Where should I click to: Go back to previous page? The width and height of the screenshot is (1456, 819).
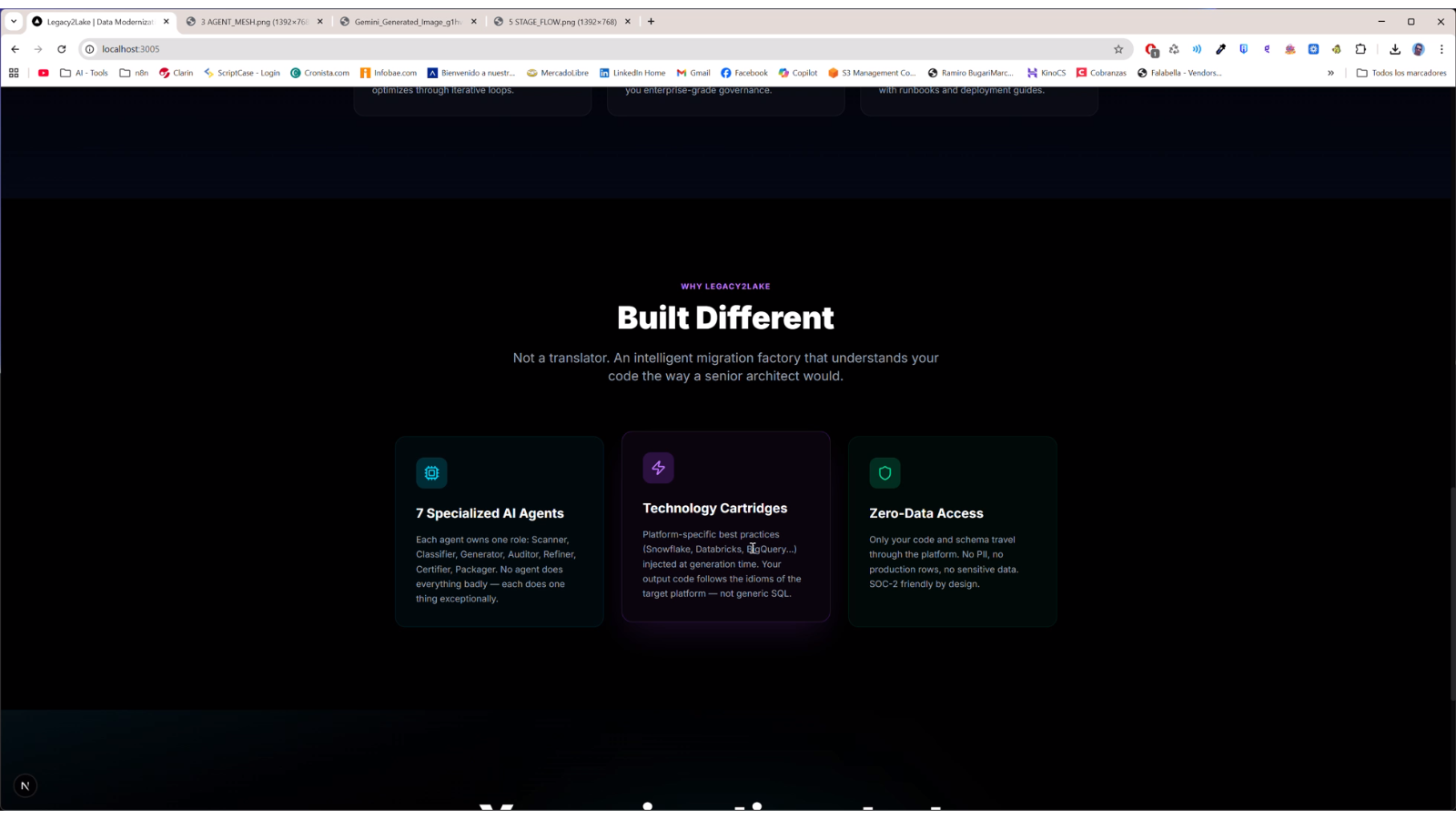15,49
